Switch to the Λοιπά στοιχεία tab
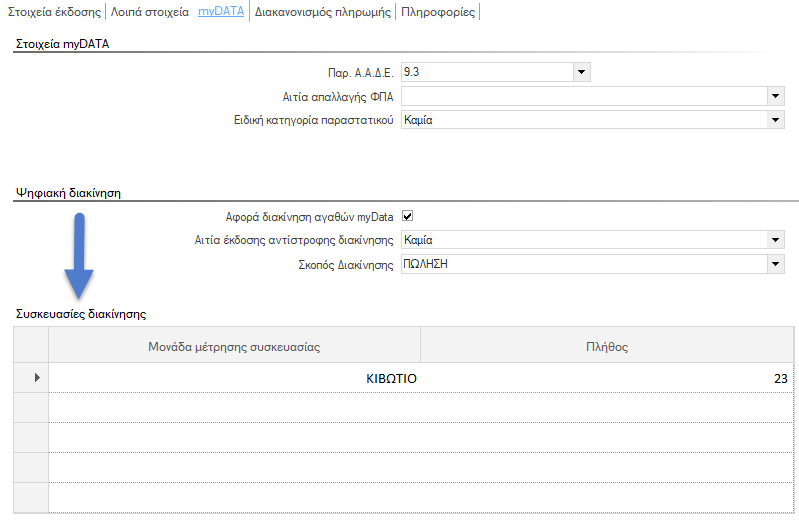The height and width of the screenshot is (530, 799). pyautogui.click(x=150, y=12)
